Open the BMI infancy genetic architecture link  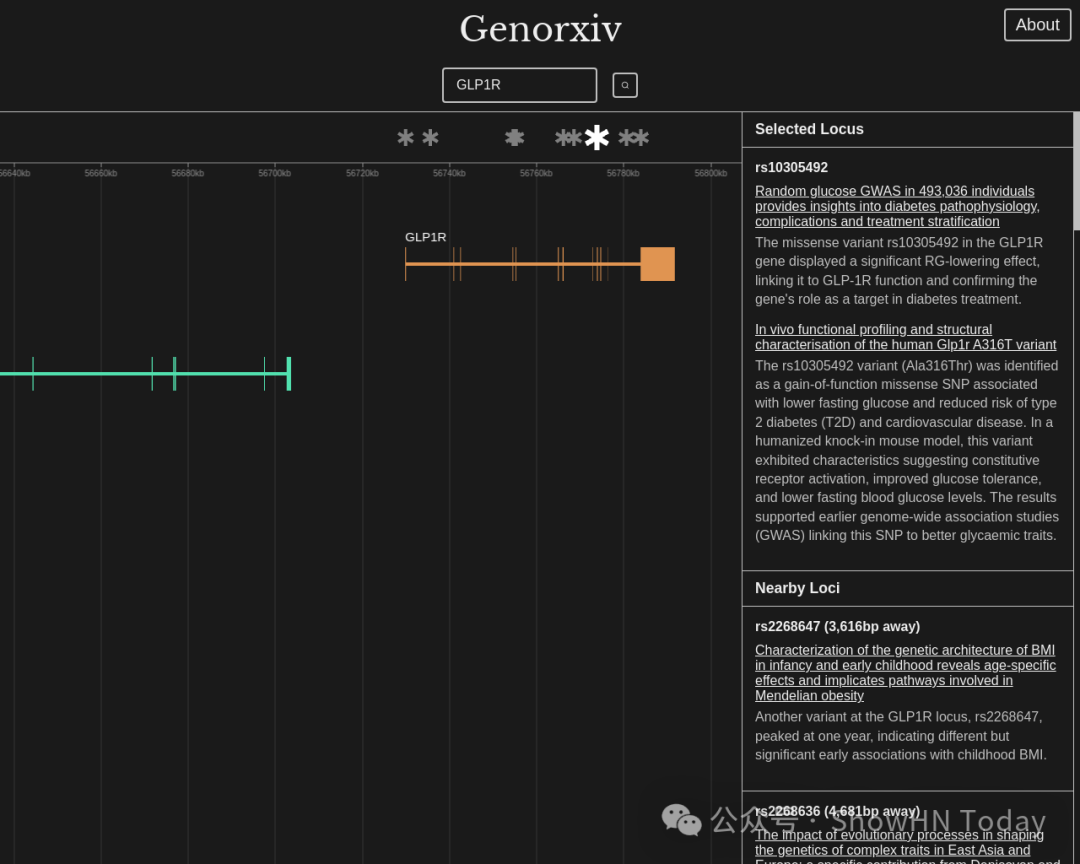pyautogui.click(x=905, y=672)
